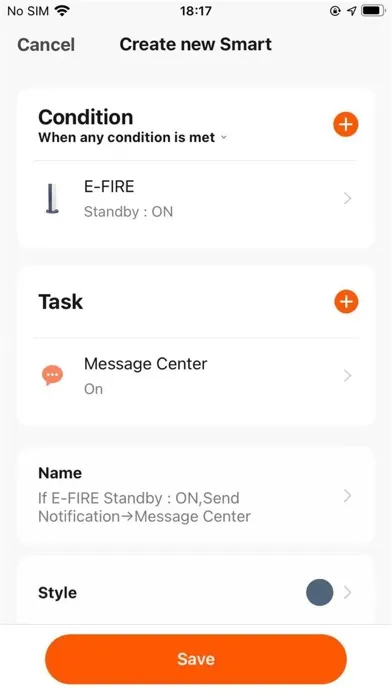
Task: Save the new smart automation
Action: point(196,659)
